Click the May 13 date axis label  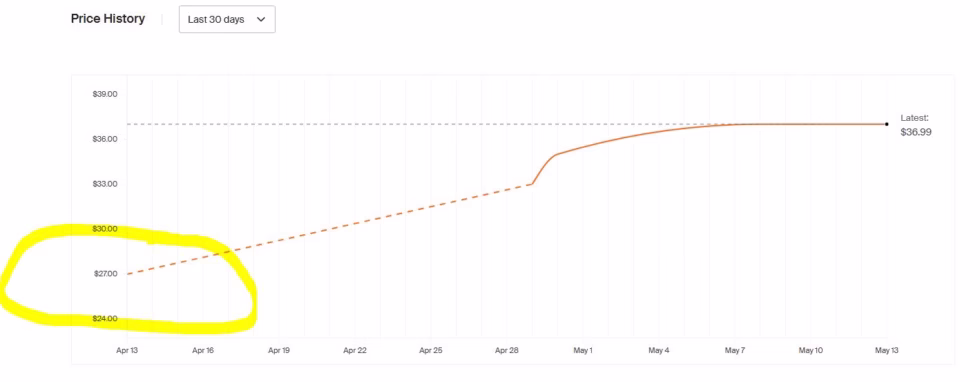(886, 351)
